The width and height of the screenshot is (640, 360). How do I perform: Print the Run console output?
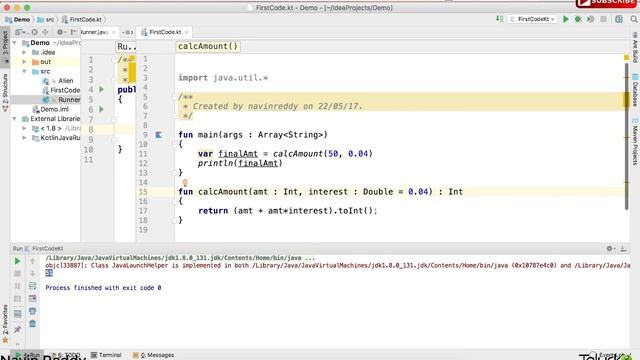pyautogui.click(x=33, y=311)
